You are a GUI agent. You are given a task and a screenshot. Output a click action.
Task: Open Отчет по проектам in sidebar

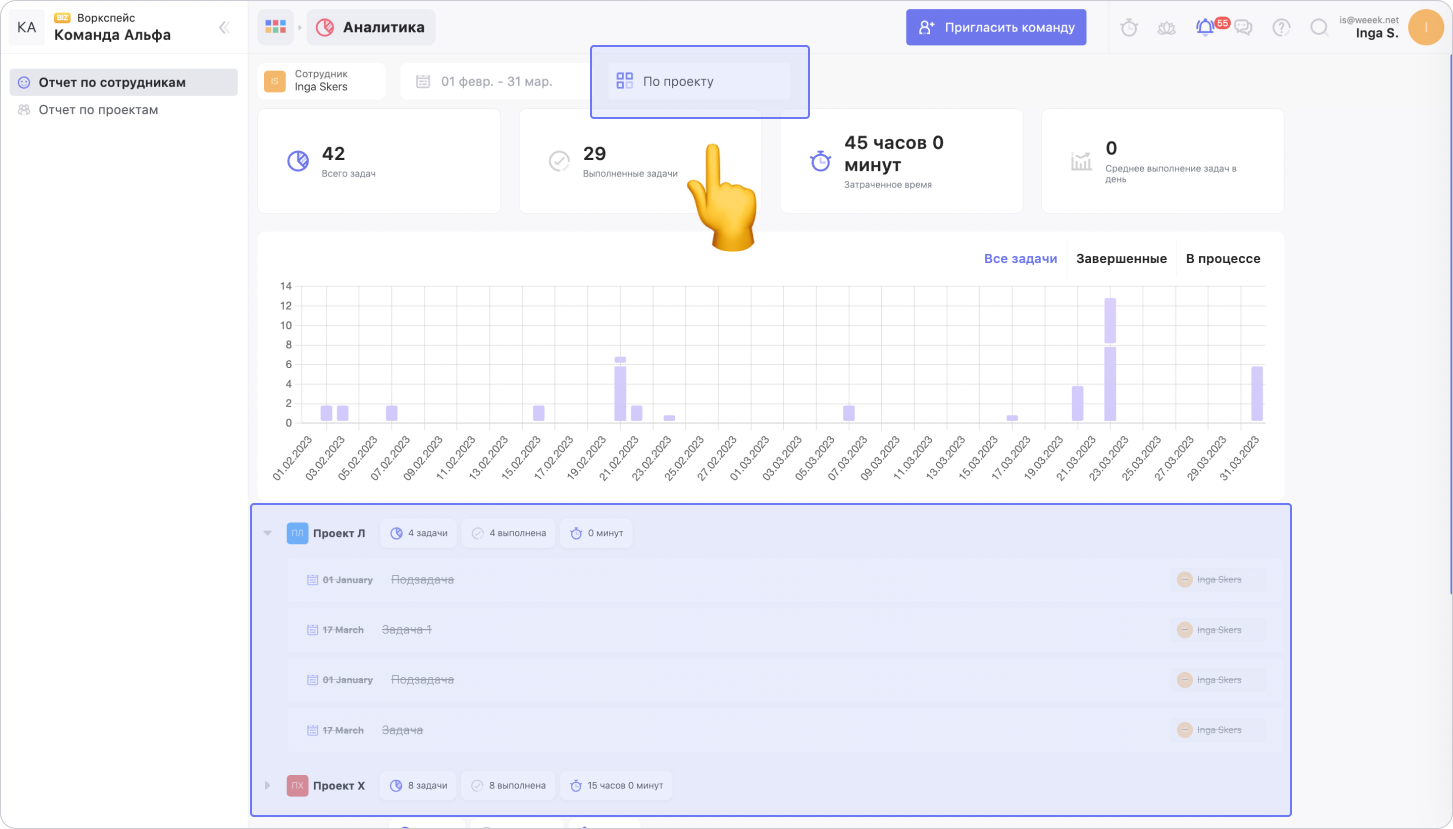98,110
